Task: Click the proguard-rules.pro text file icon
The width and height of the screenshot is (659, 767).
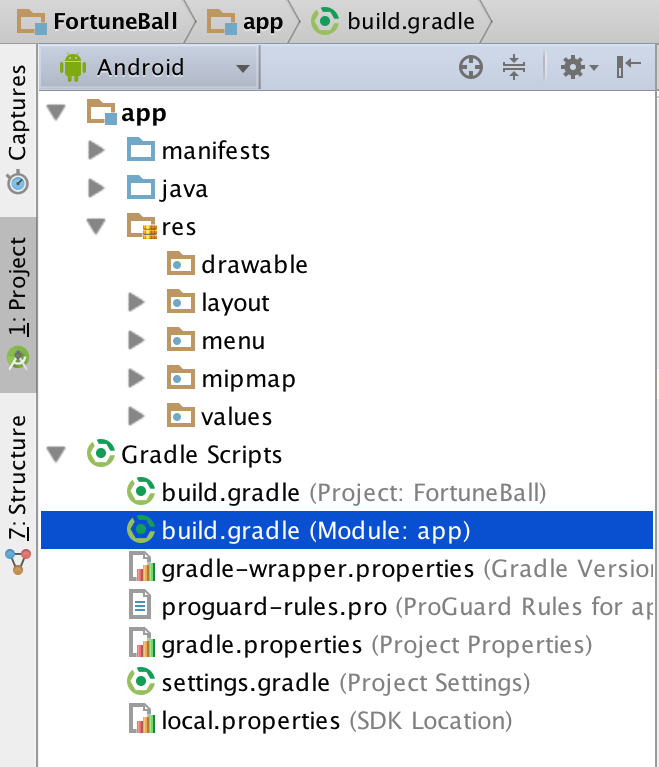Action: tap(140, 605)
